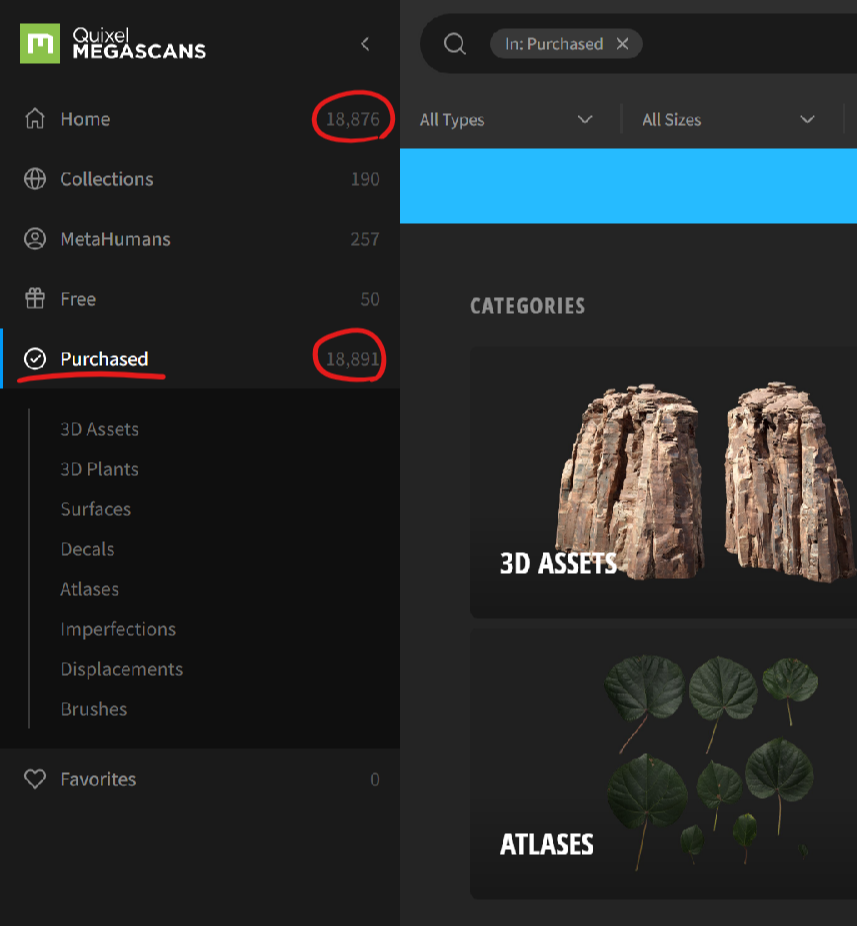Click the Home house icon

point(35,119)
